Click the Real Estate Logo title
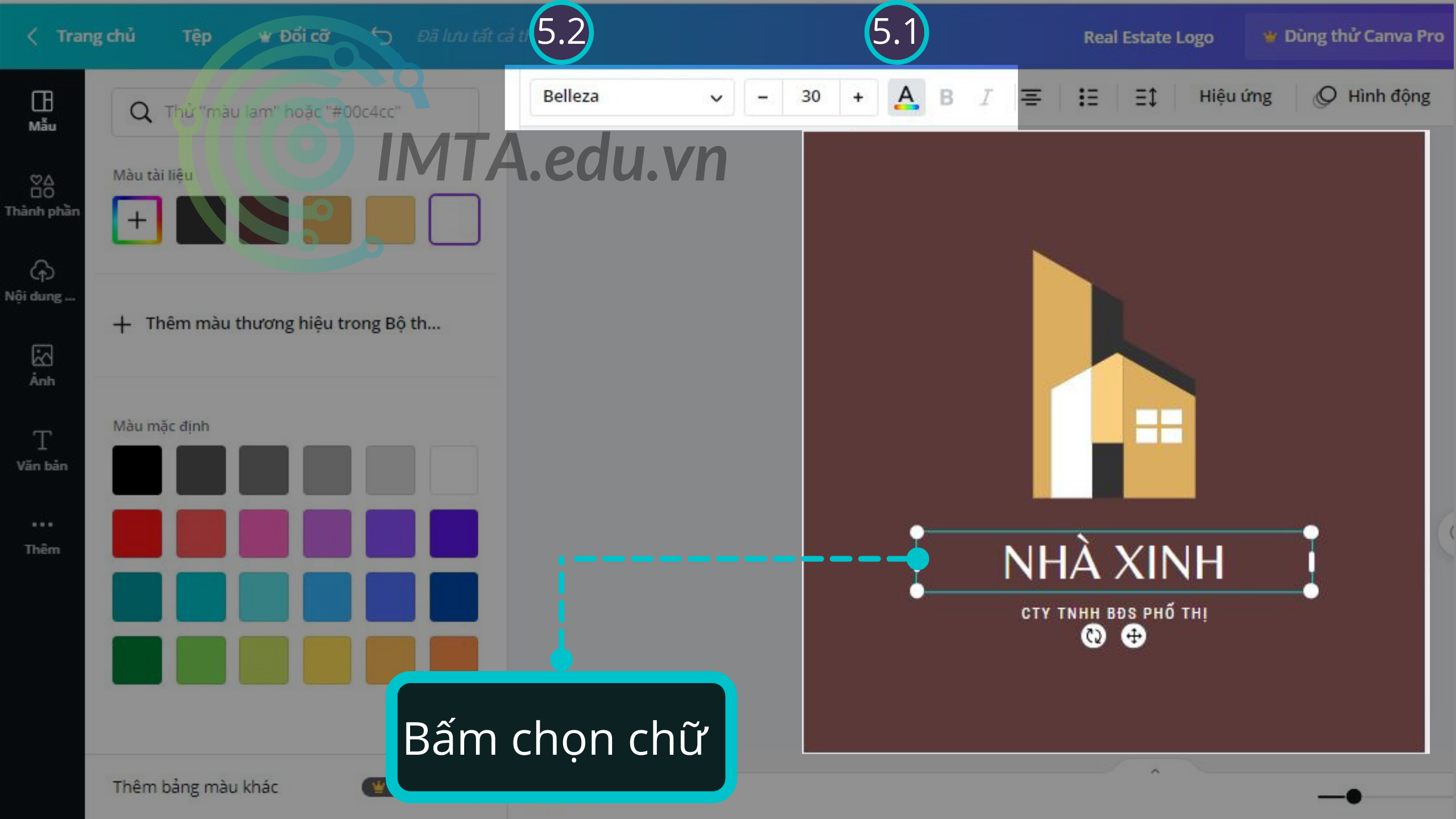 click(1148, 38)
